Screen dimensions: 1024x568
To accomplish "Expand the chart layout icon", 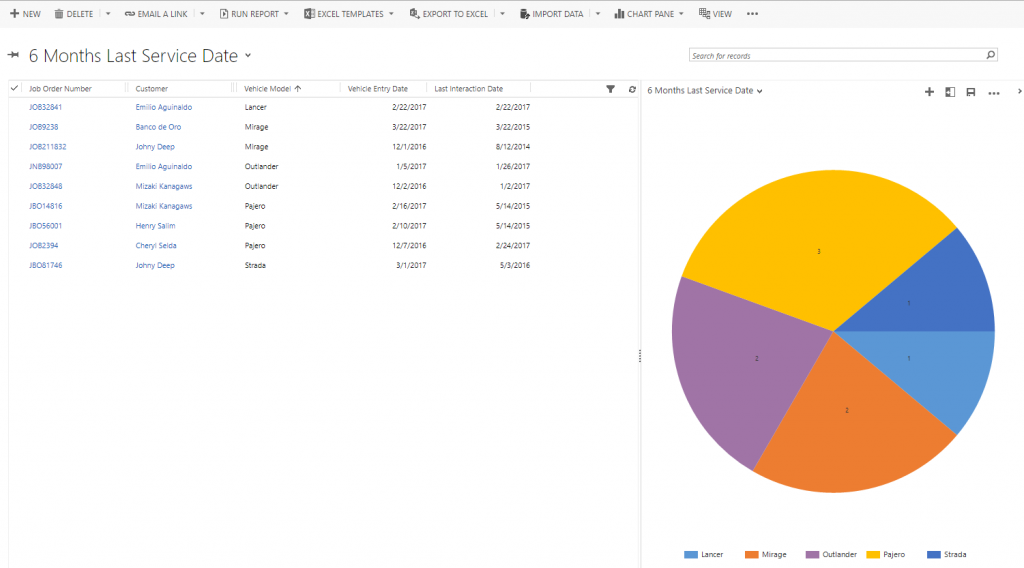I will [x=950, y=92].
